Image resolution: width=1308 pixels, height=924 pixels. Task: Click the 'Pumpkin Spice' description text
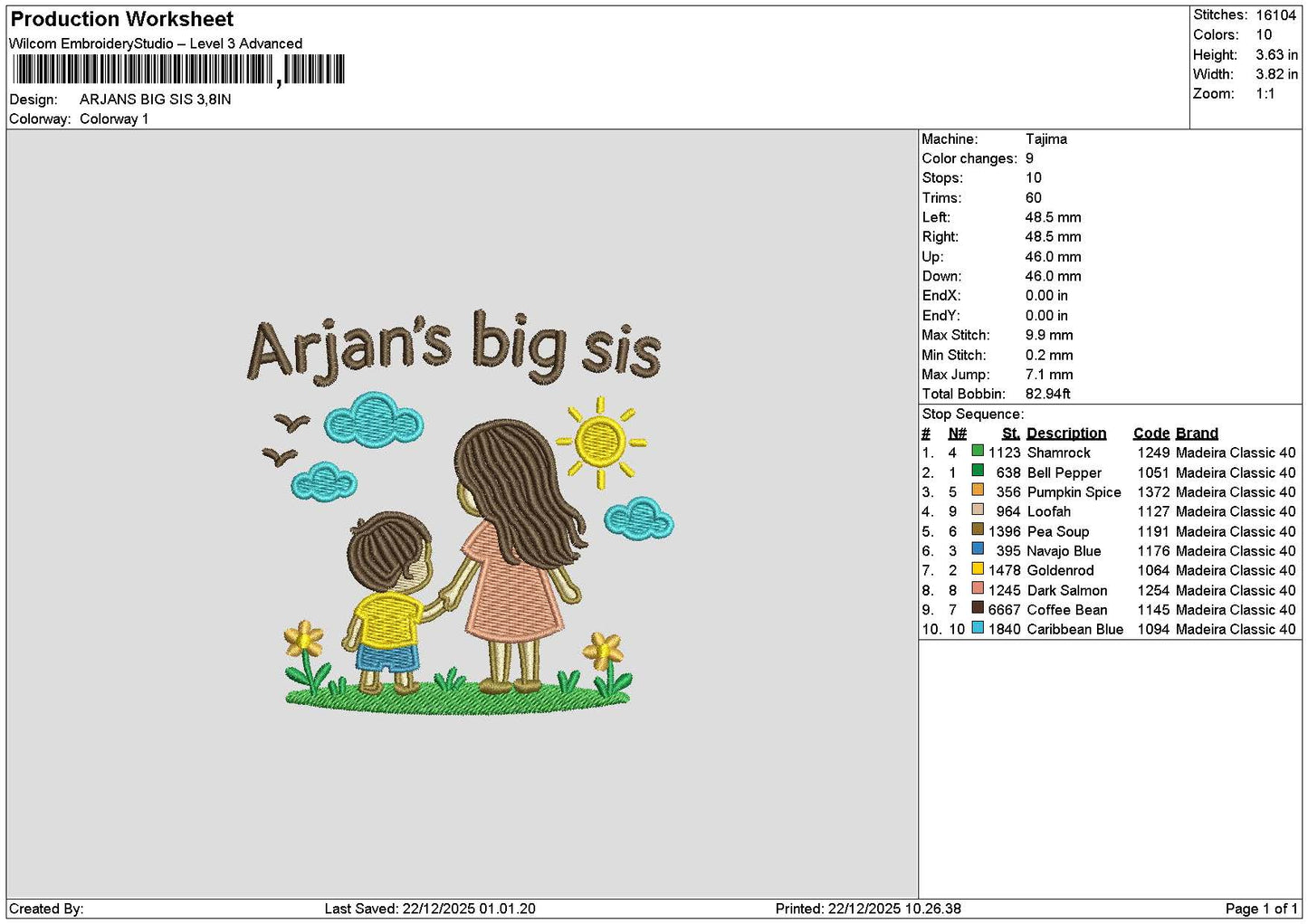(x=1074, y=492)
